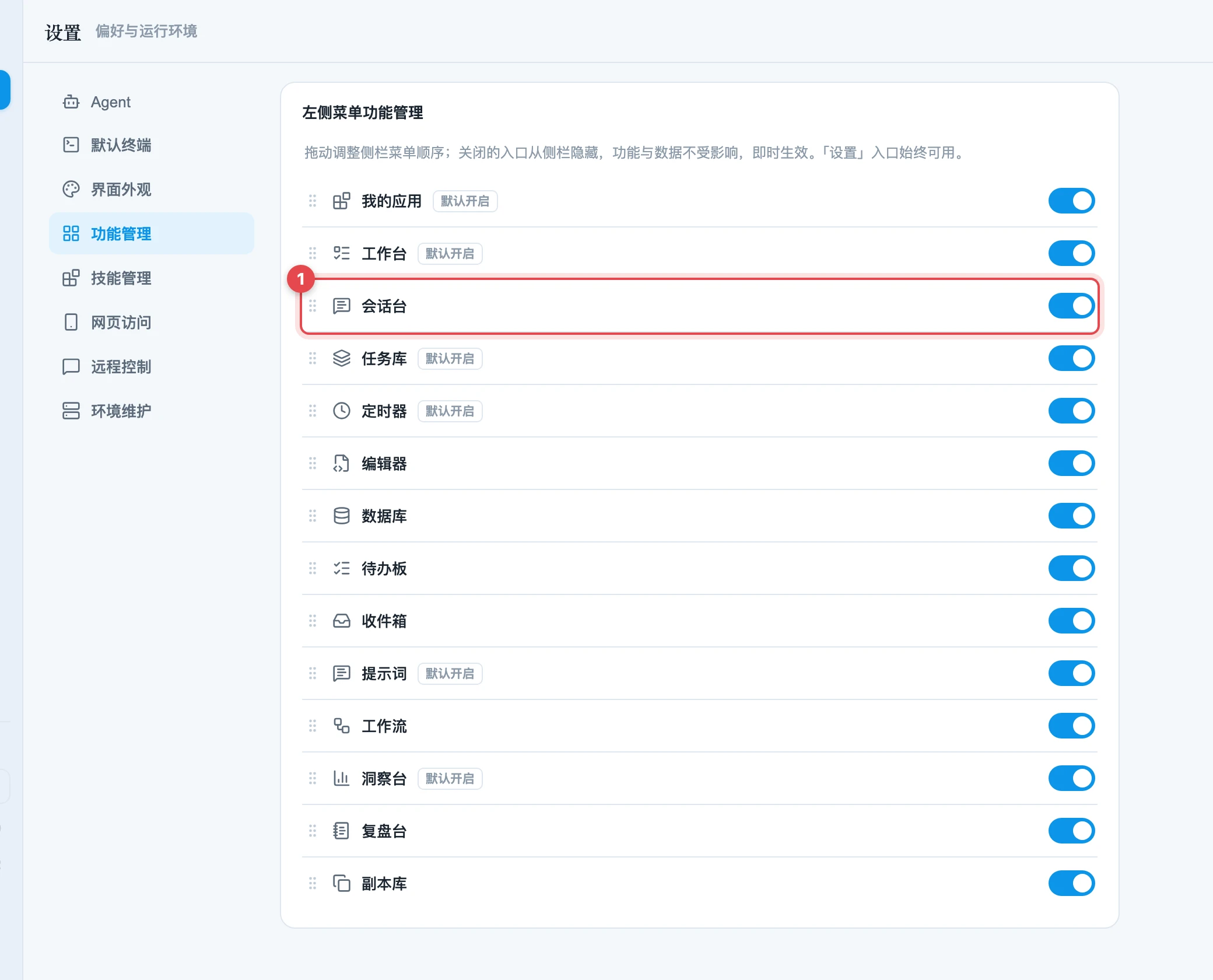This screenshot has width=1213, height=980.
Task: Select 功能管理 in settings menu
Action: [152, 234]
